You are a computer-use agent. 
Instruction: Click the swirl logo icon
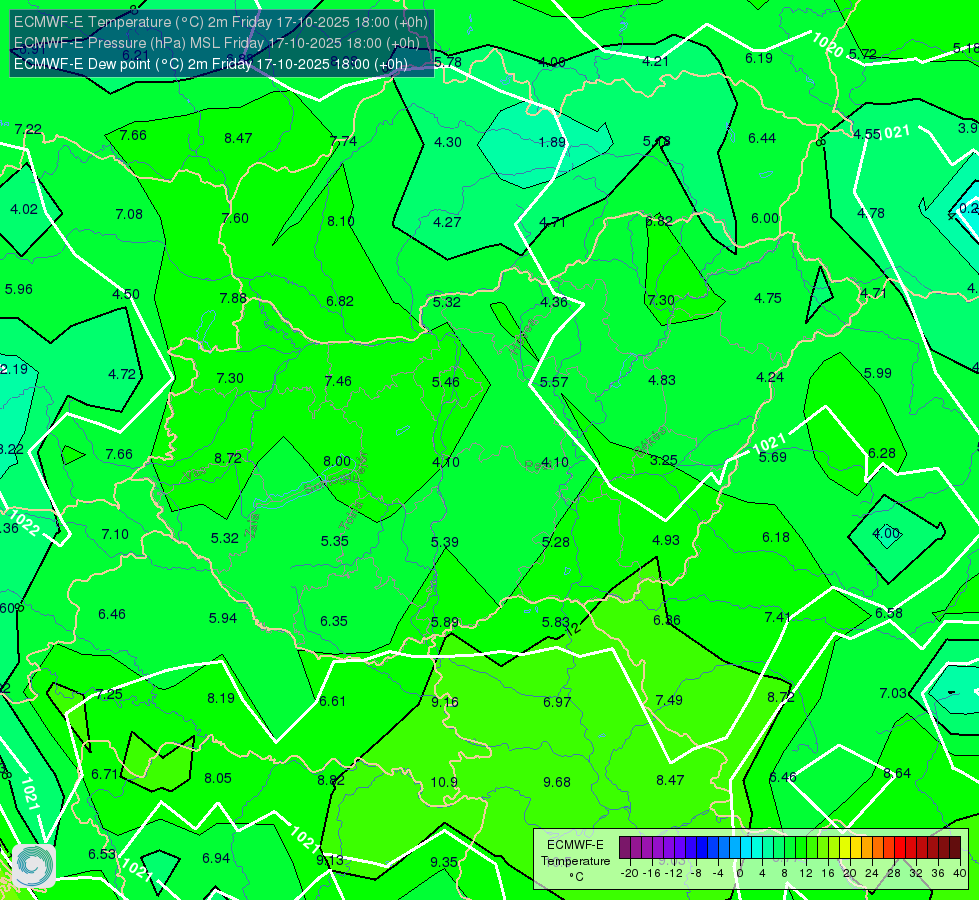(x=34, y=866)
